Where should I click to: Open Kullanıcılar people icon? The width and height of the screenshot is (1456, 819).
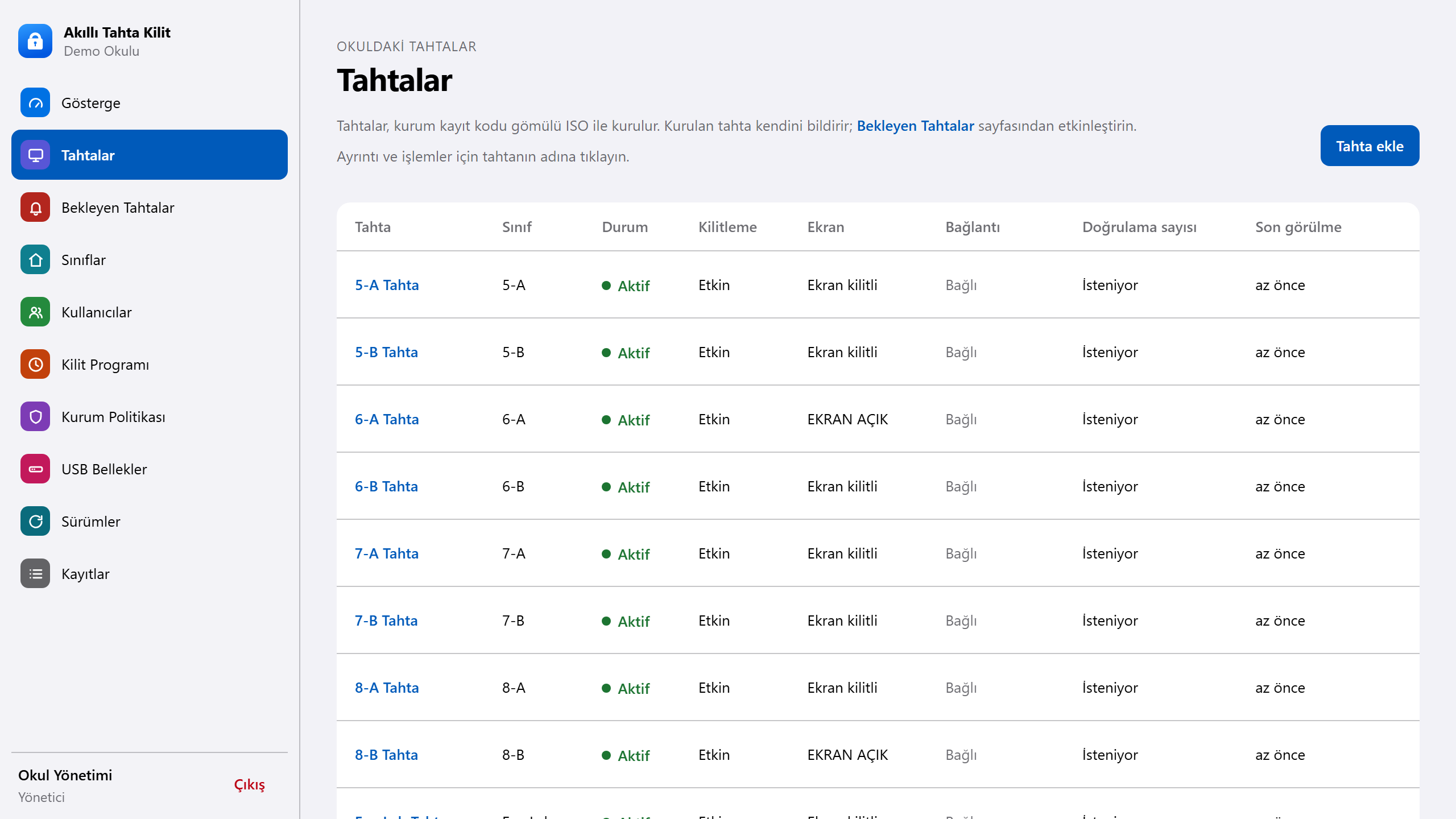pyautogui.click(x=35, y=312)
